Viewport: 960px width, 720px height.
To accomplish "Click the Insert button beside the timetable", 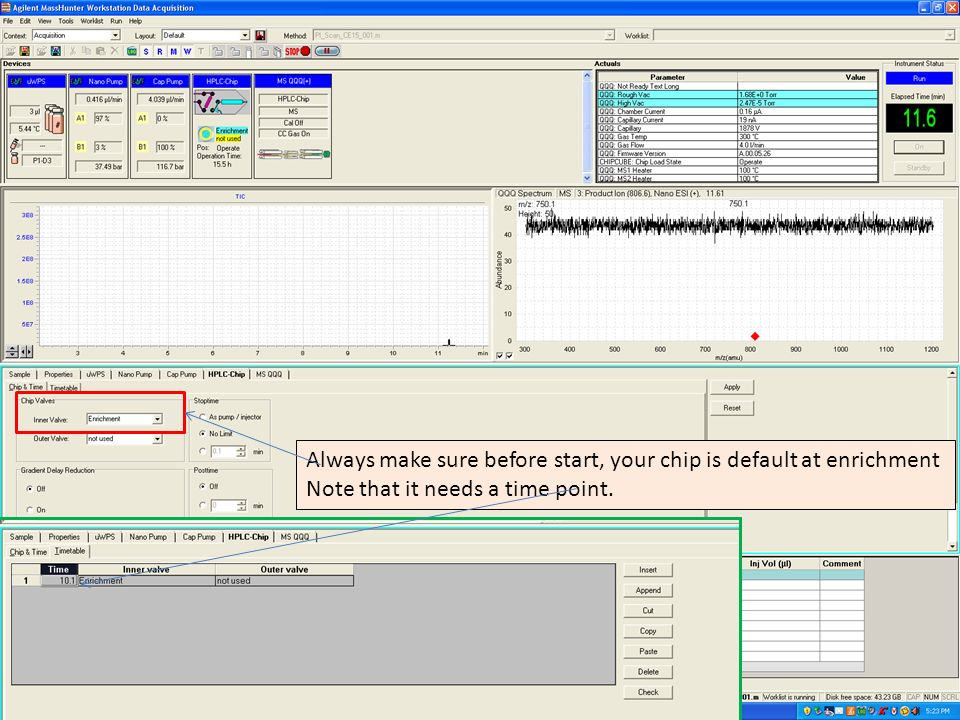I will (x=648, y=570).
